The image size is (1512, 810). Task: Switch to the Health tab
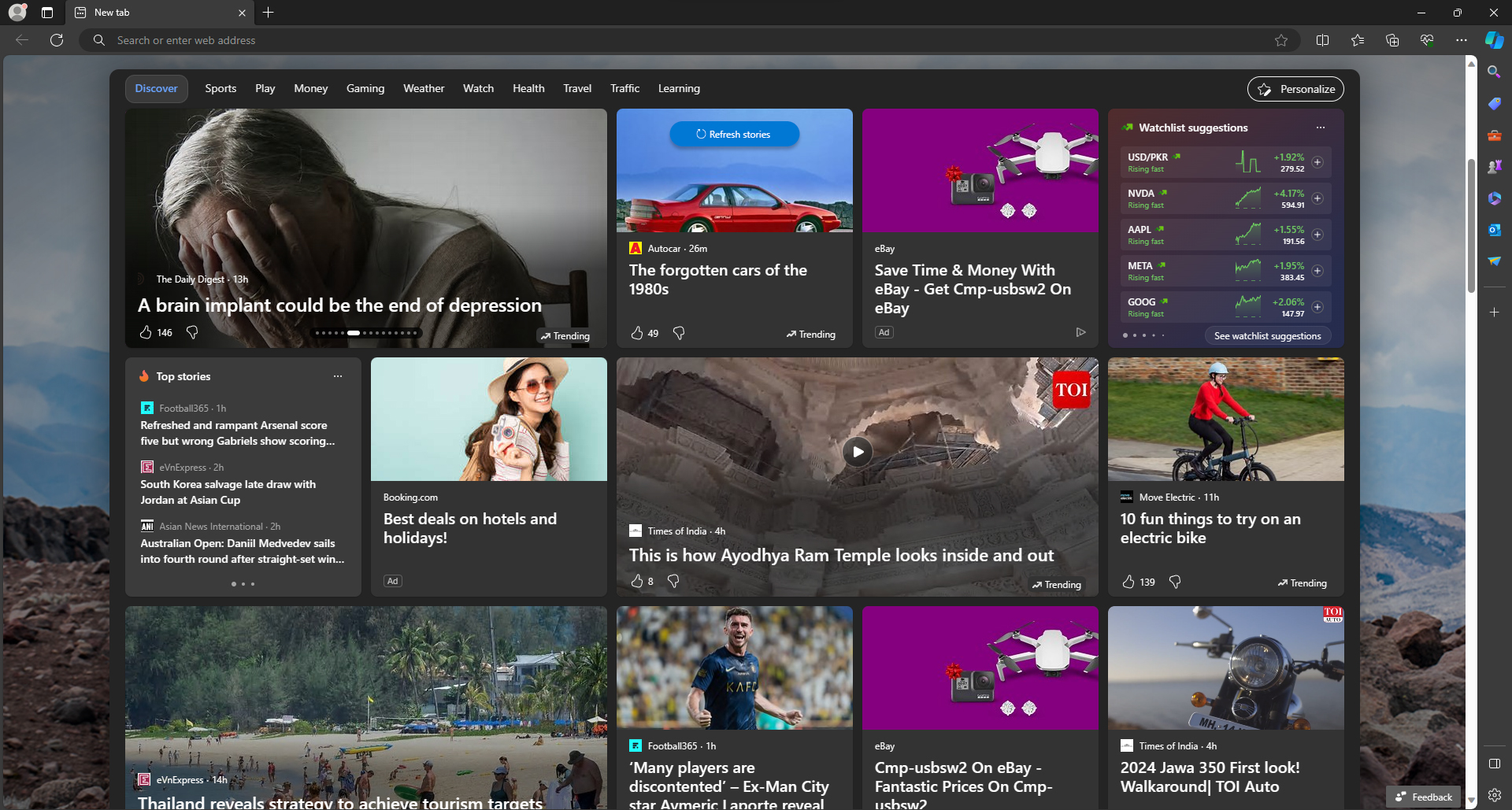pyautogui.click(x=528, y=88)
